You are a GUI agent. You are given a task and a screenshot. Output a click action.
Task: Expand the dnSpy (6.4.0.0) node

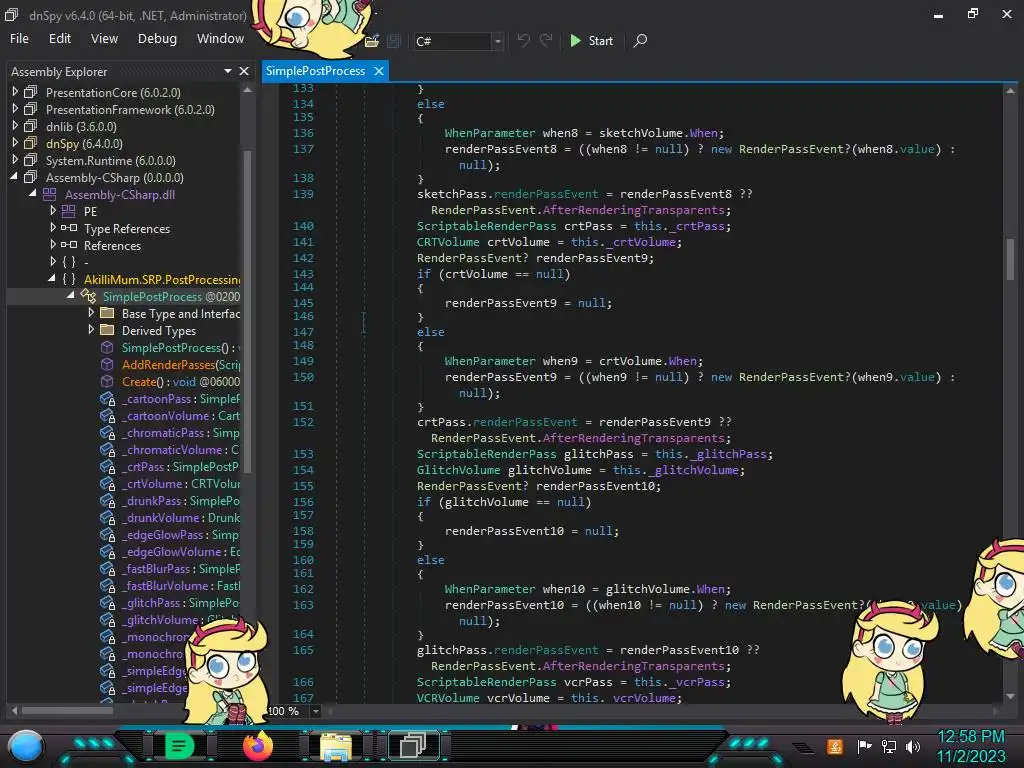(x=15, y=143)
